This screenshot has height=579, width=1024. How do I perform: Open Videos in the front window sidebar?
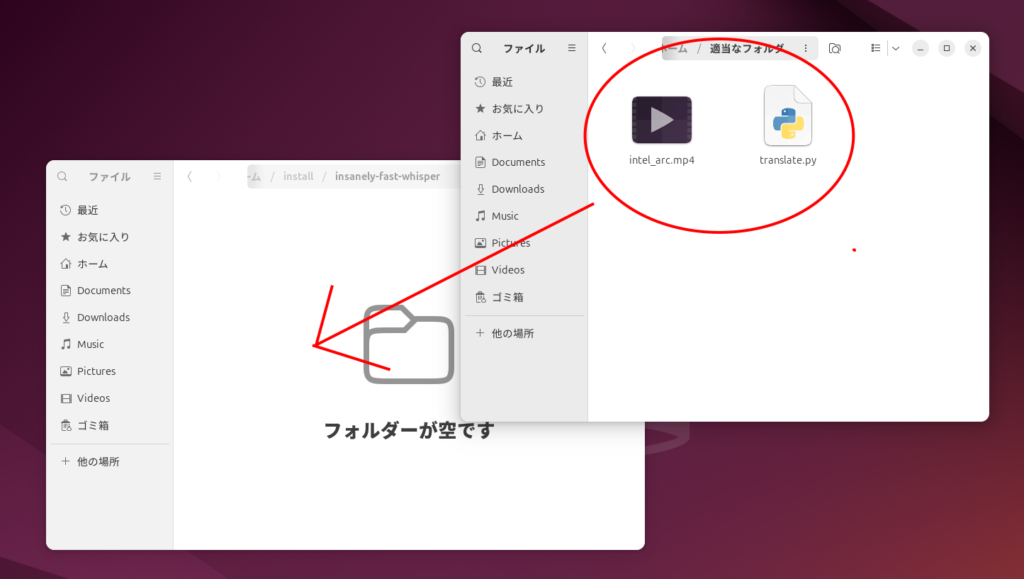click(x=507, y=270)
